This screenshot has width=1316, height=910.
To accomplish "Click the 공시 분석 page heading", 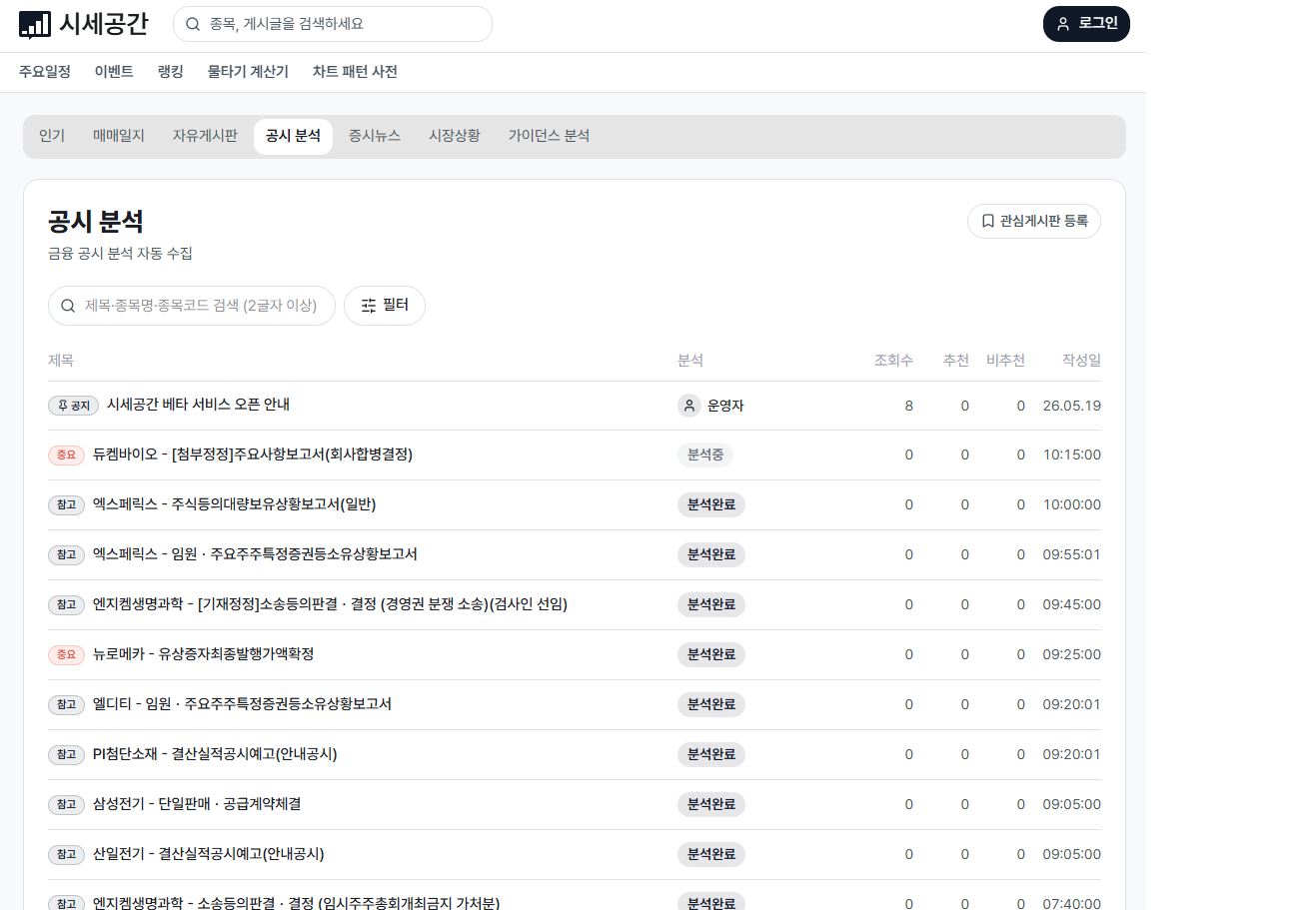I will tap(96, 222).
